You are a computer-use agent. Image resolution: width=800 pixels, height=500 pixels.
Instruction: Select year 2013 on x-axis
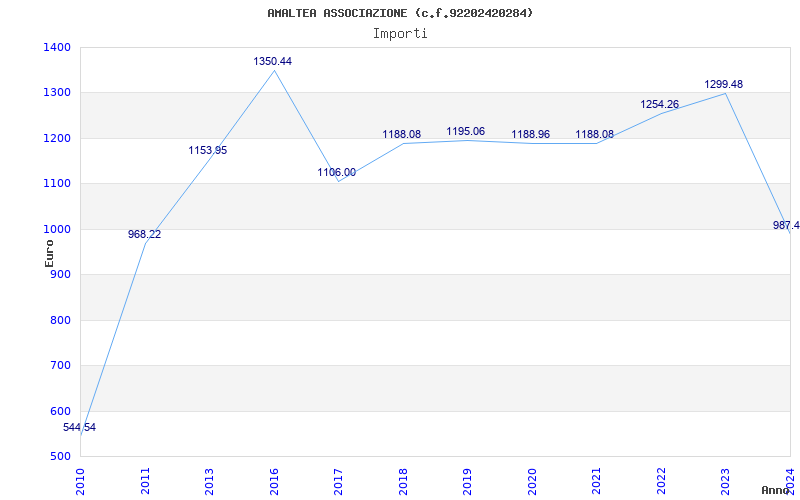pos(210,482)
